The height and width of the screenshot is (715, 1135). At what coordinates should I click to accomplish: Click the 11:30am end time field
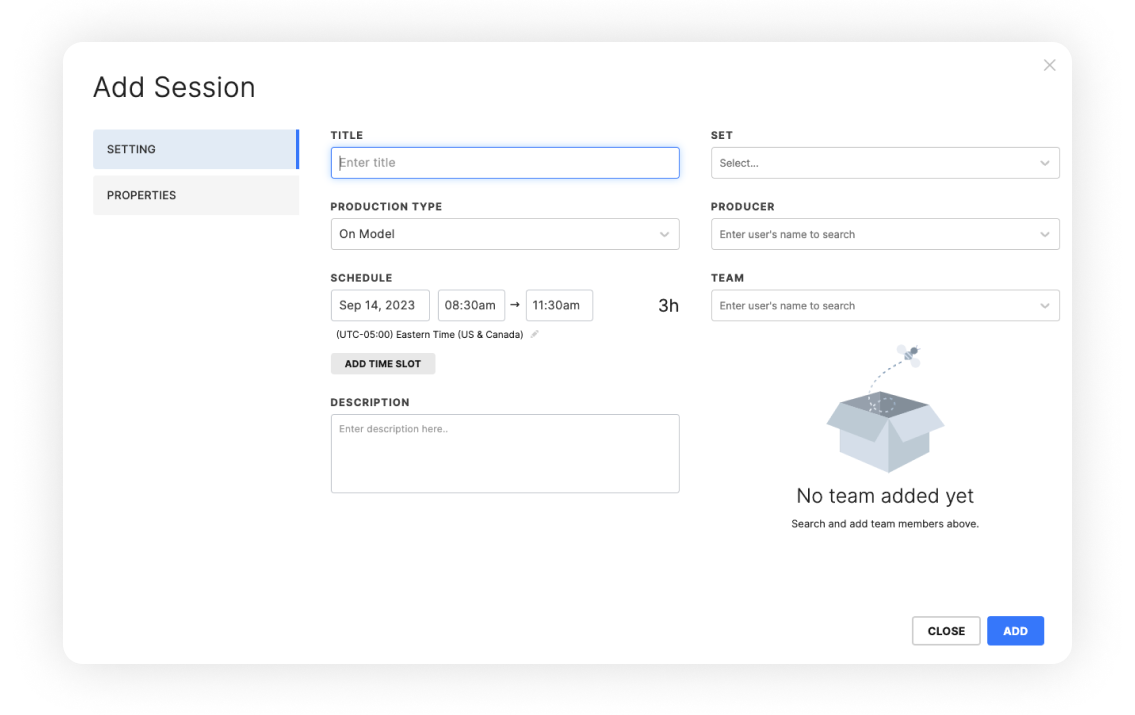(x=559, y=305)
